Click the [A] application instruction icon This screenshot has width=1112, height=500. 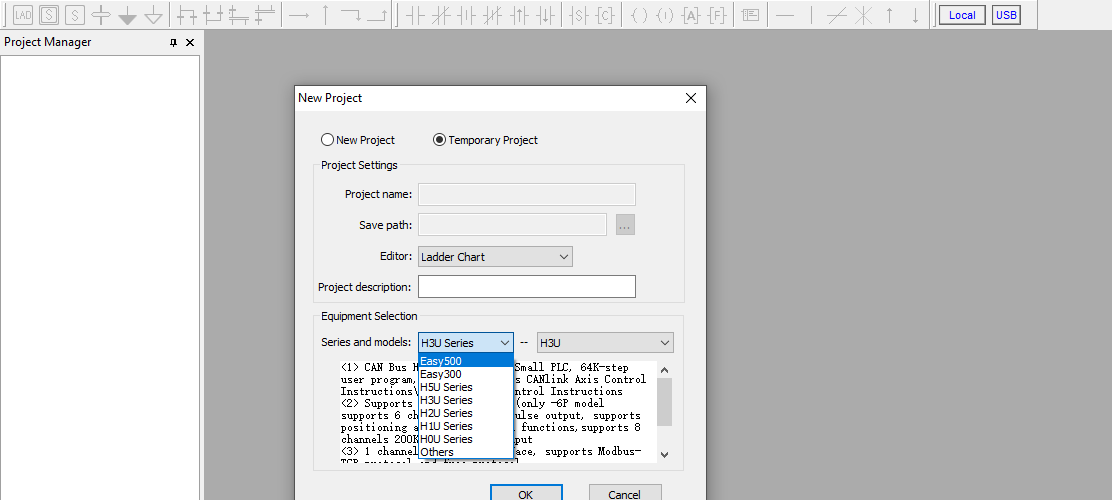(691, 15)
